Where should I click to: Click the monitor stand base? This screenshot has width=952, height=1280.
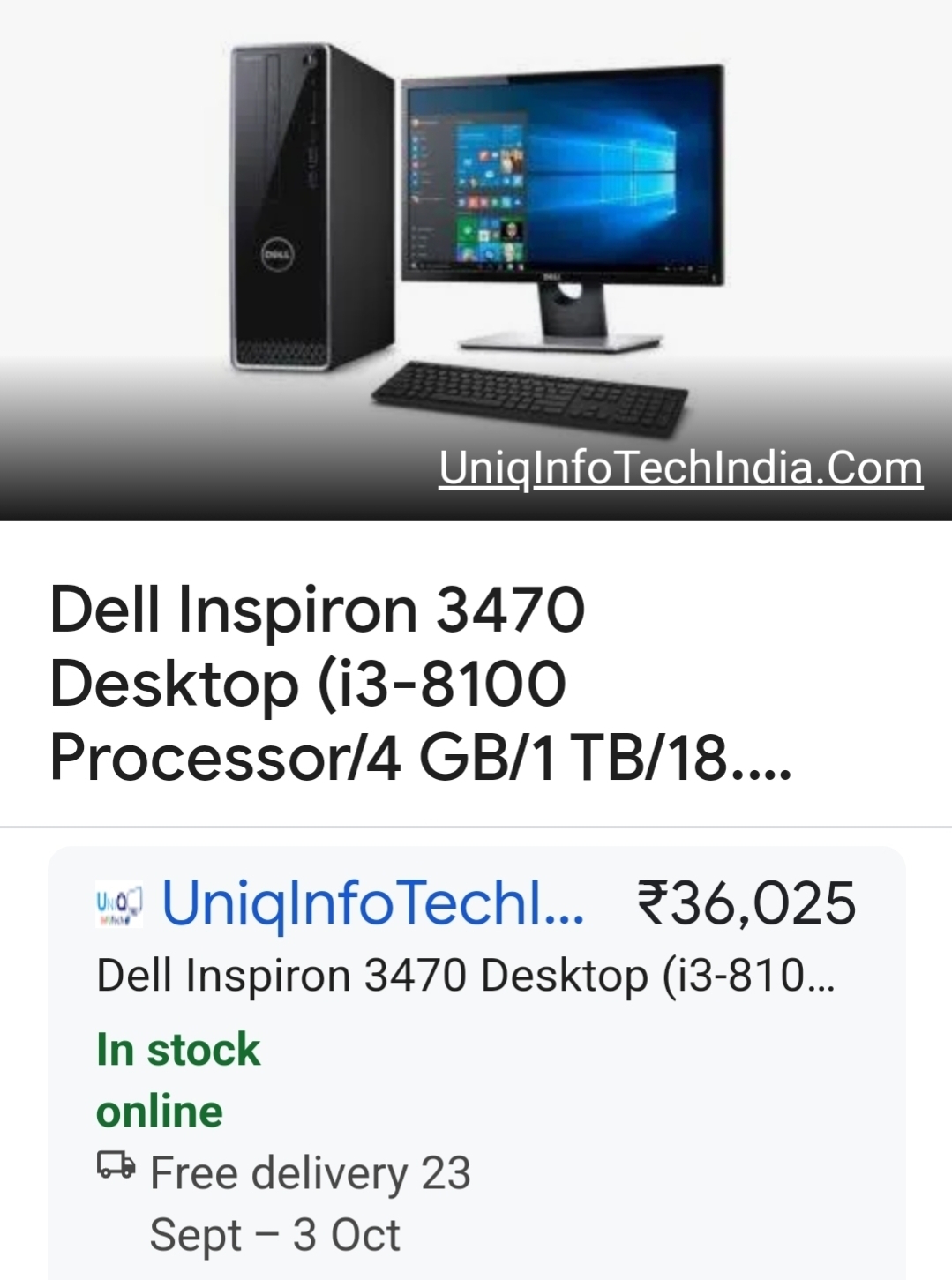[561, 341]
